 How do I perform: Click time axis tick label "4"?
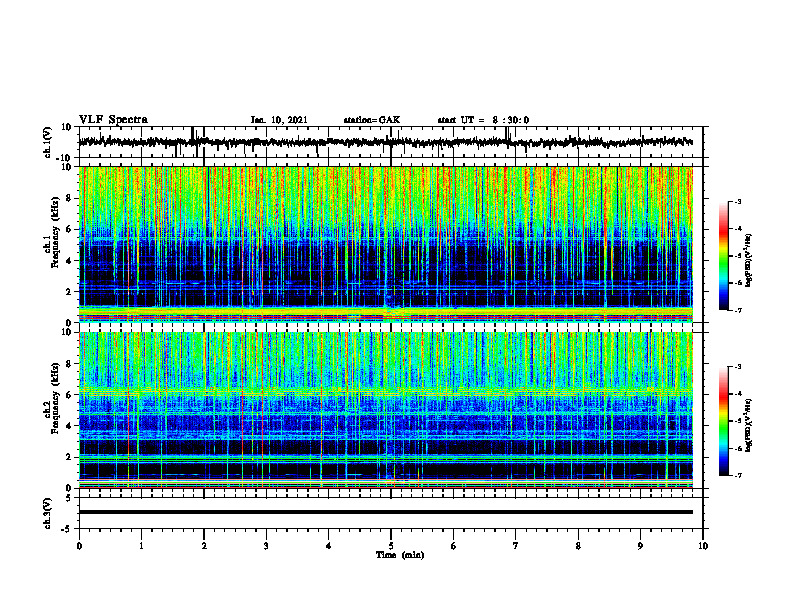(x=329, y=546)
